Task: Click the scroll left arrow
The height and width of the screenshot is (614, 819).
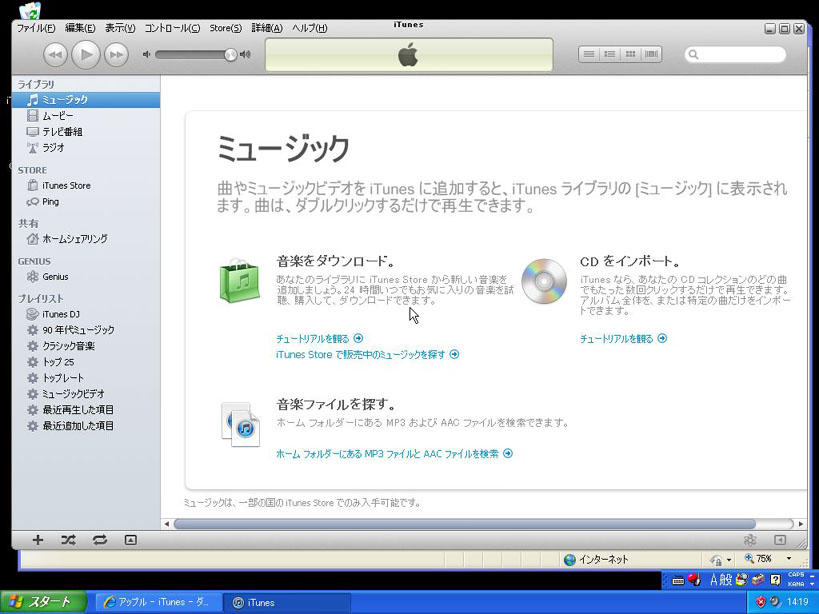Action: (x=167, y=524)
